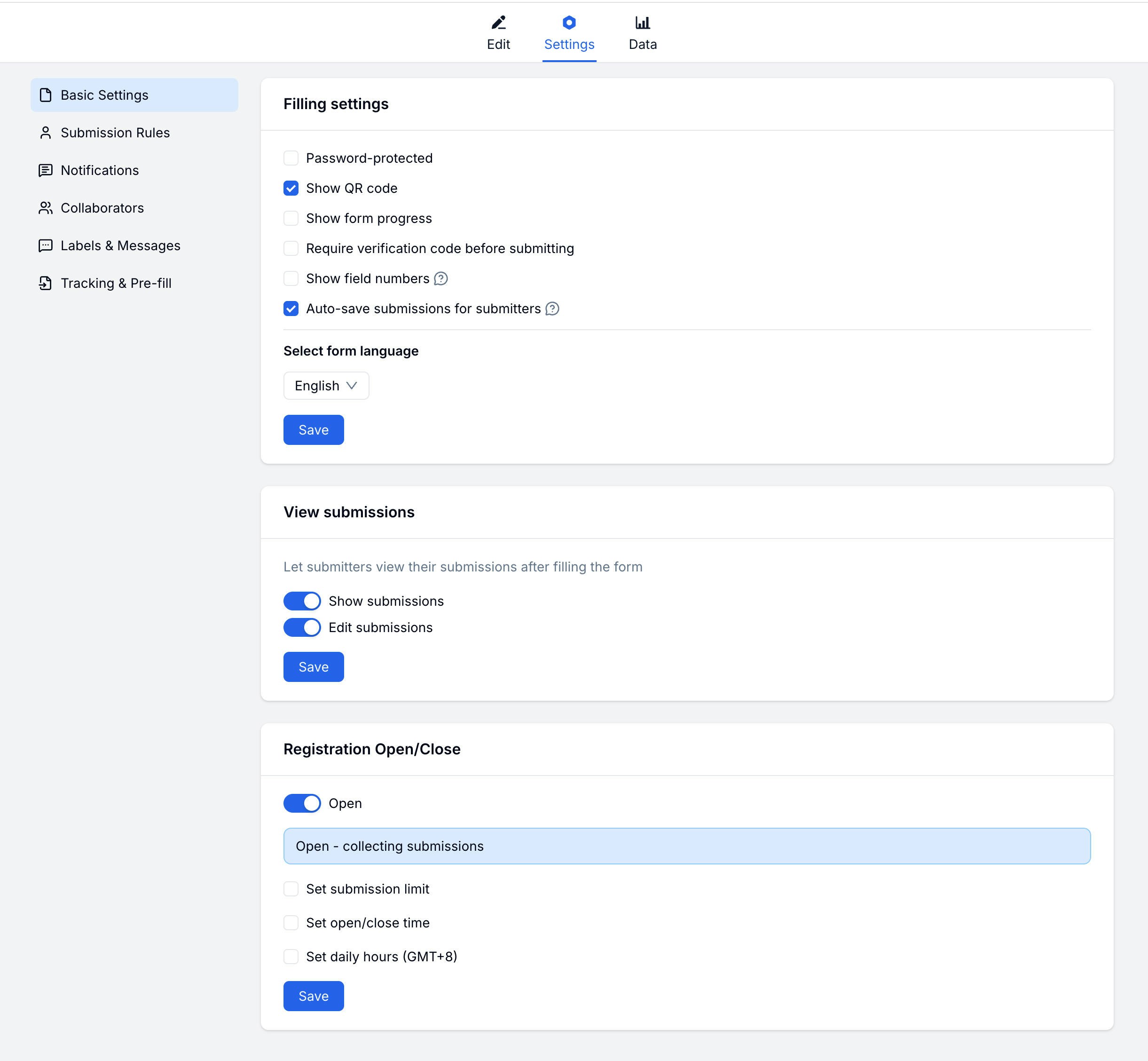Select Basic Settings in the sidebar

pyautogui.click(x=134, y=95)
